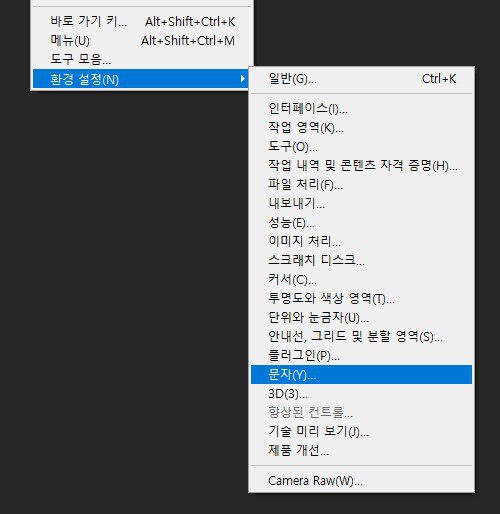Image resolution: width=500 pixels, height=514 pixels.
Task: Open 내보내기 export preferences
Action: pos(361,203)
